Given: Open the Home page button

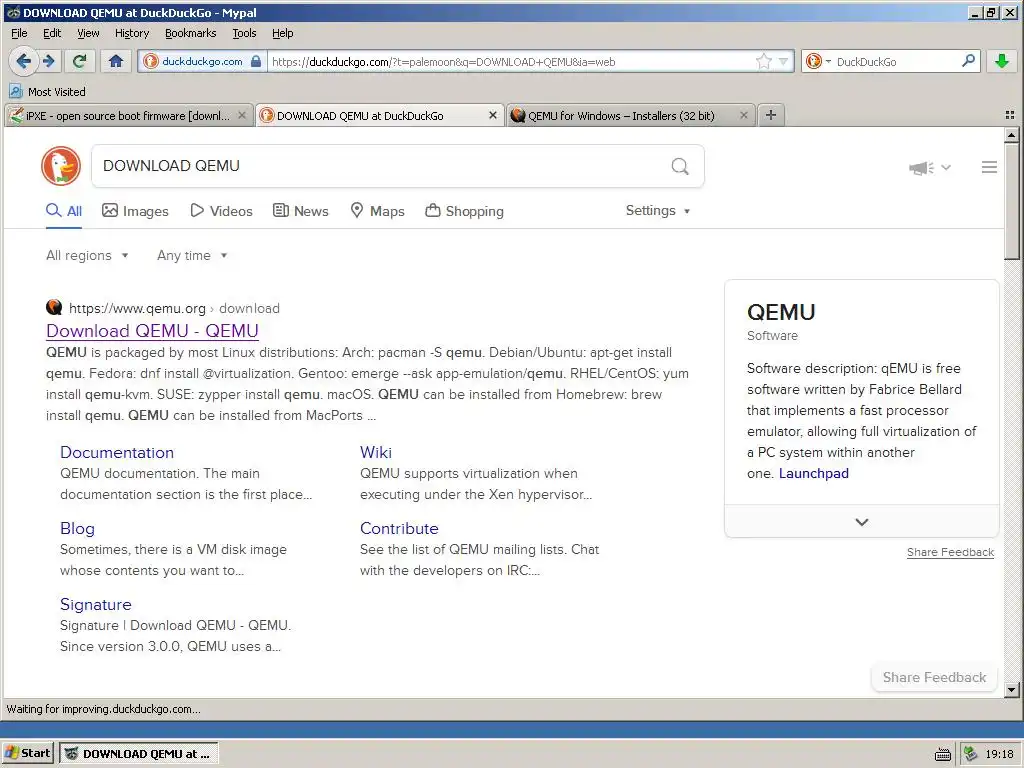Looking at the screenshot, I should pyautogui.click(x=116, y=61).
